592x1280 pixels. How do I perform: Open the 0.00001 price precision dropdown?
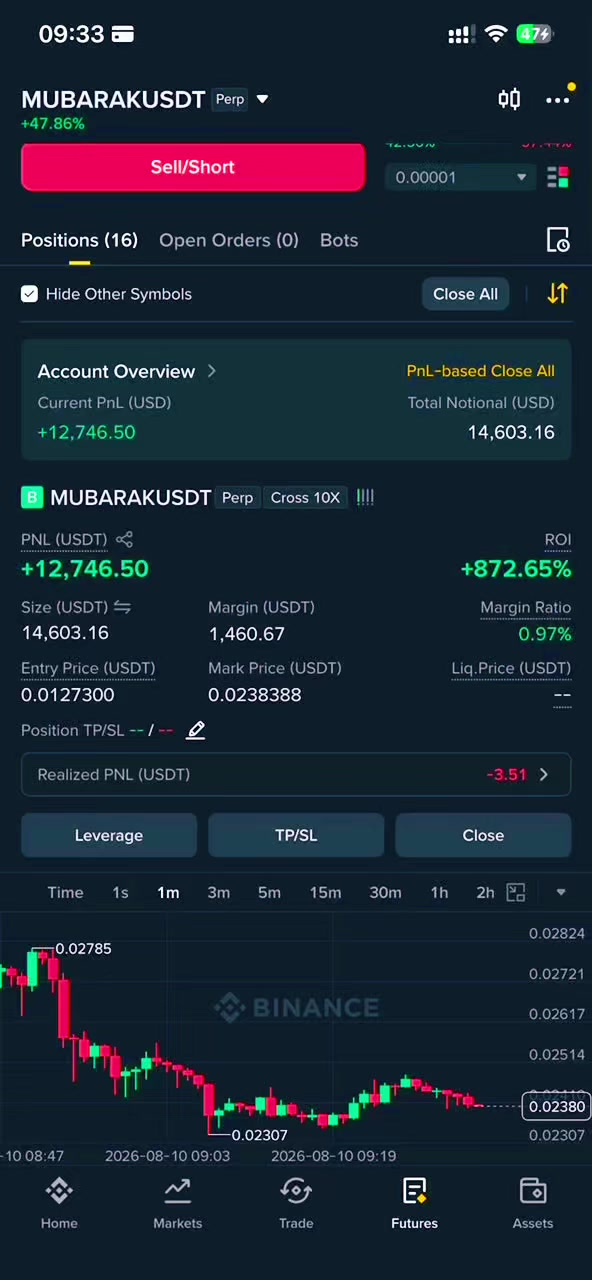[x=460, y=177]
